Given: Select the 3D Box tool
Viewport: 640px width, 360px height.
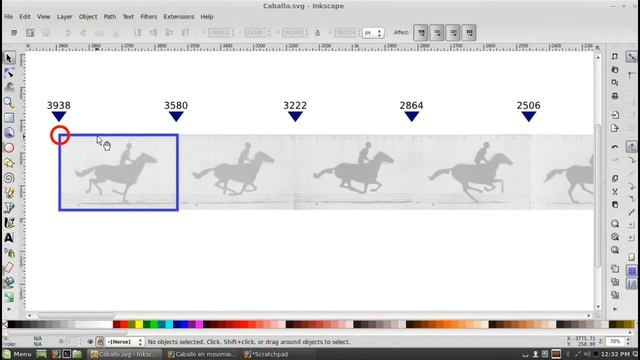Looking at the screenshot, I should tap(9, 133).
